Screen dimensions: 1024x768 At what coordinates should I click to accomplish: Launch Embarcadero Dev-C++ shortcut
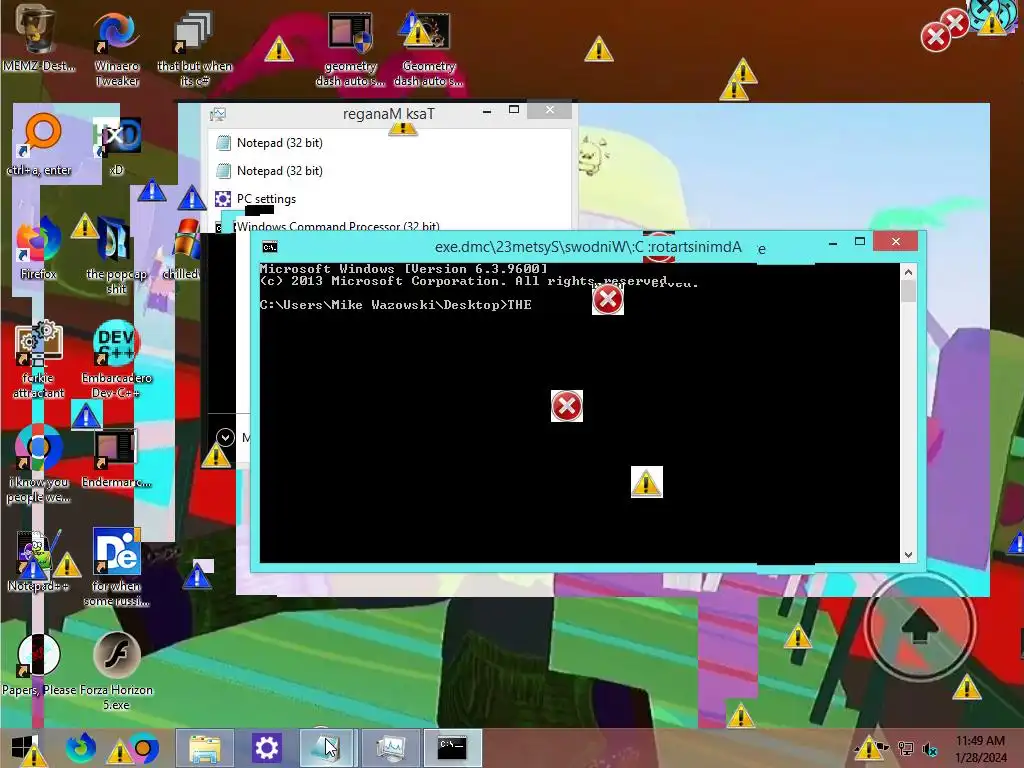pos(117,359)
